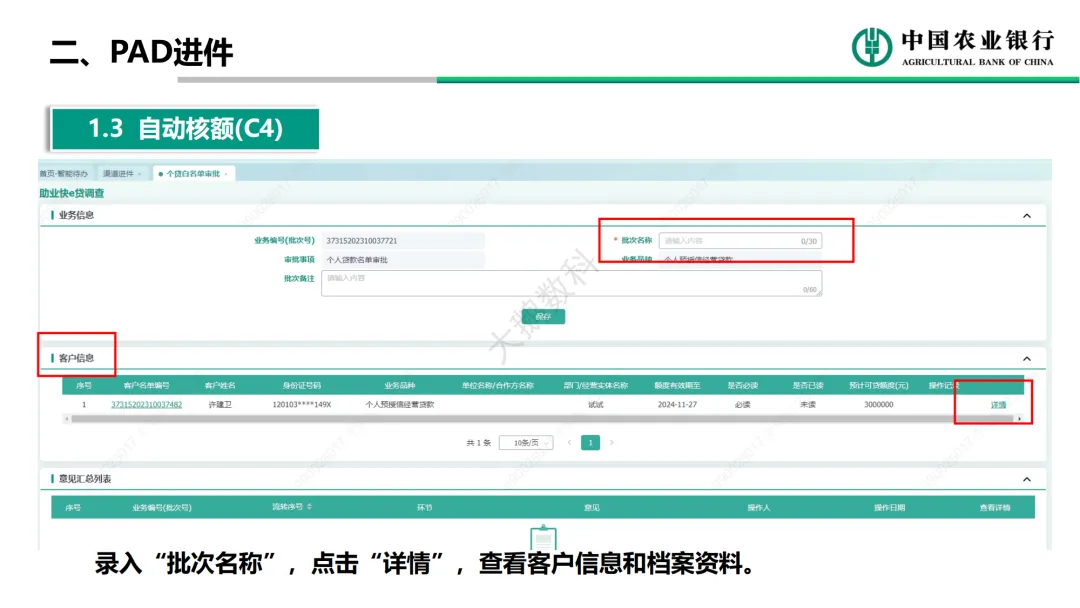This screenshot has height=608, width=1080.
Task: Open 详情 link in customer row
Action: pos(998,405)
